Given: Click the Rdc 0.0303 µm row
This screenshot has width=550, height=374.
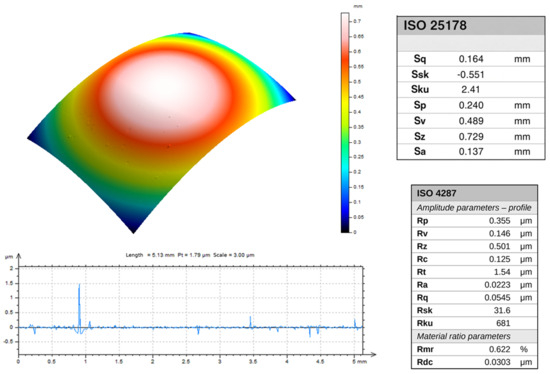Looking at the screenshot, I should point(474,362).
